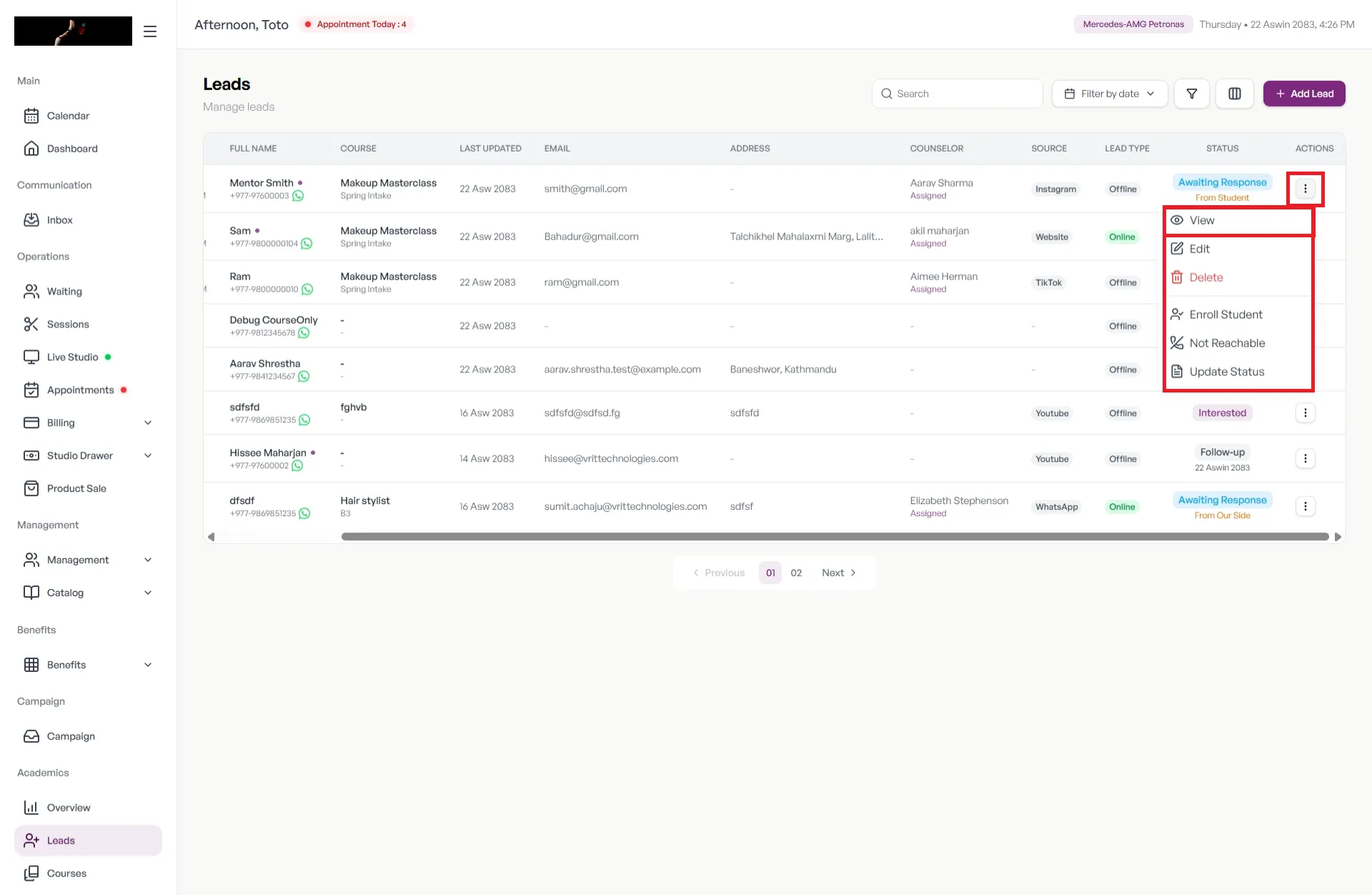The height and width of the screenshot is (895, 1372).
Task: Open the filter funnel icon
Action: pyautogui.click(x=1192, y=94)
